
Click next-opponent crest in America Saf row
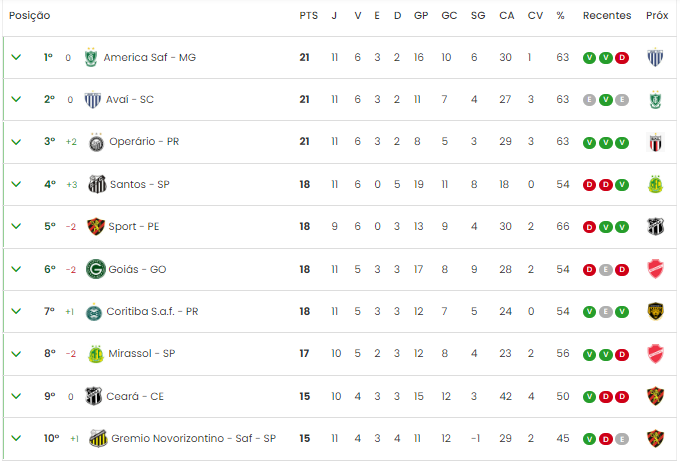click(x=656, y=57)
